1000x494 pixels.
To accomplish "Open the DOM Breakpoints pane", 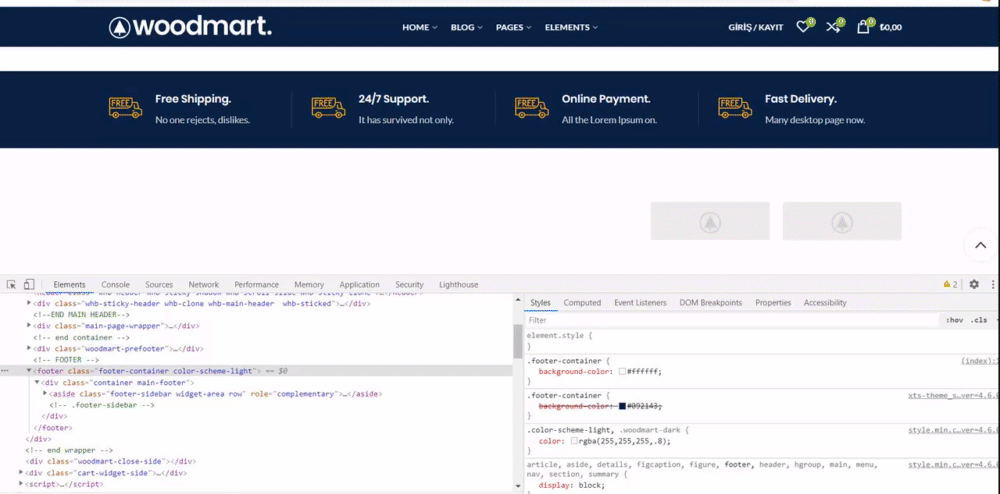I will 710,303.
